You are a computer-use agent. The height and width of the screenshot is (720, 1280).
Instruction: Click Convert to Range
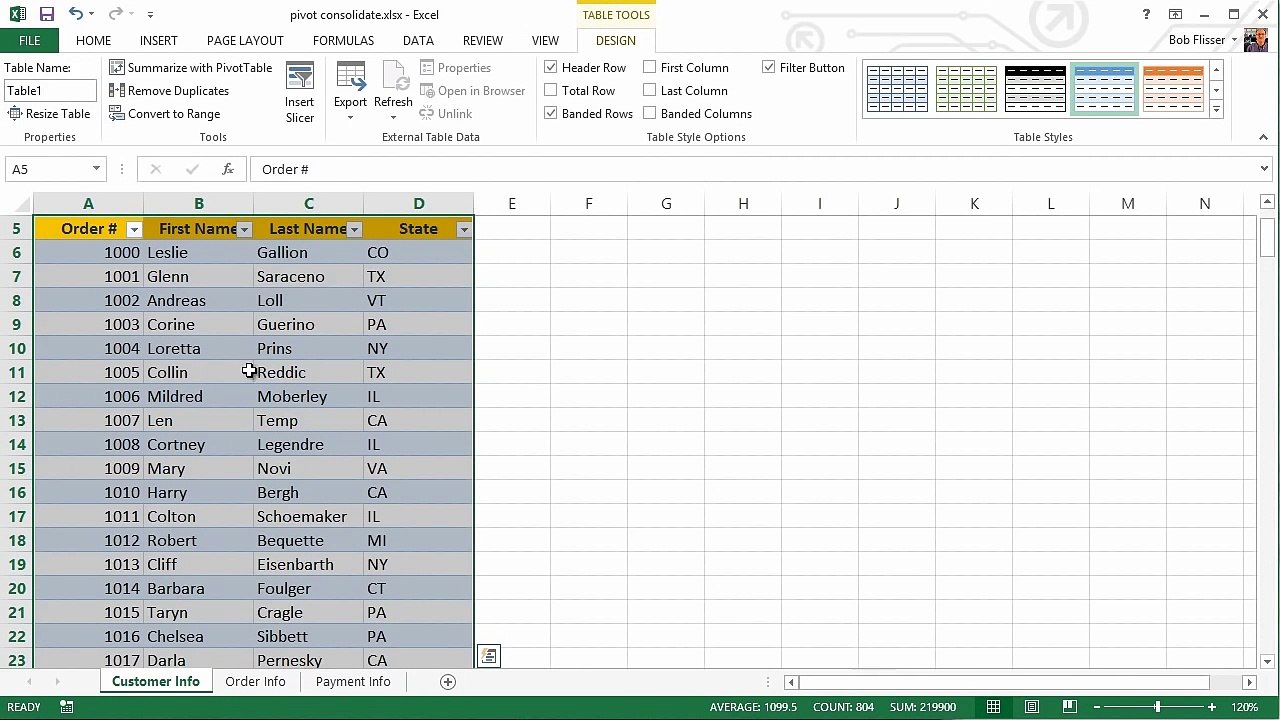pyautogui.click(x=164, y=113)
